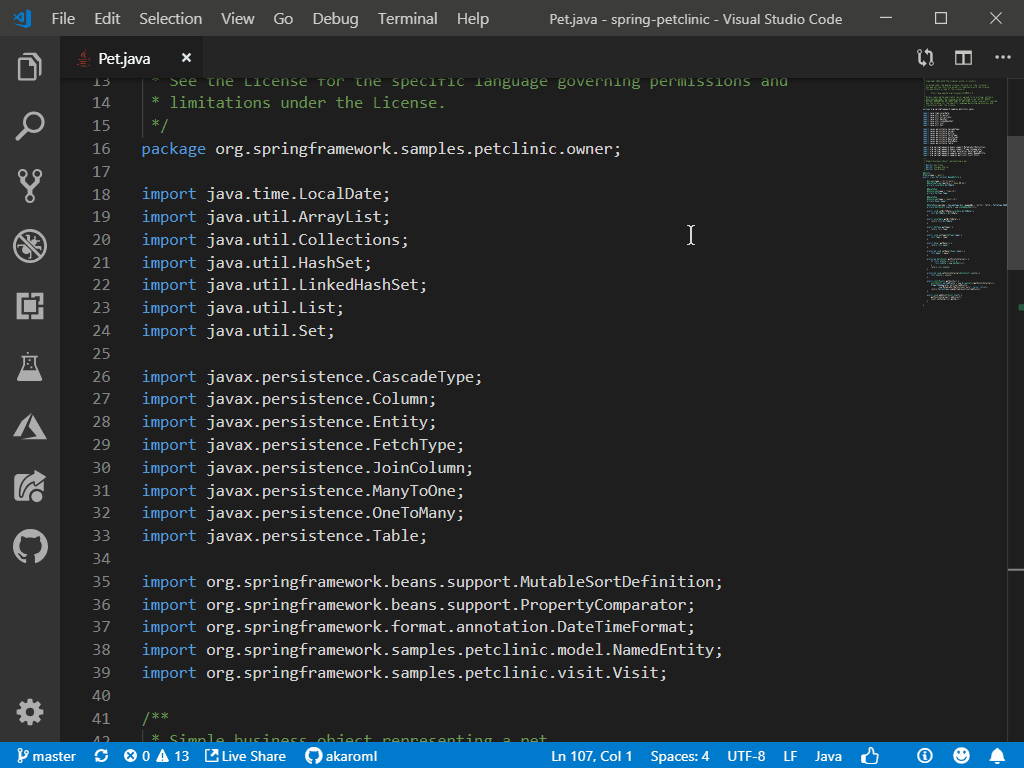1024x768 pixels.
Task: Open the Debug menu
Action: [334, 18]
